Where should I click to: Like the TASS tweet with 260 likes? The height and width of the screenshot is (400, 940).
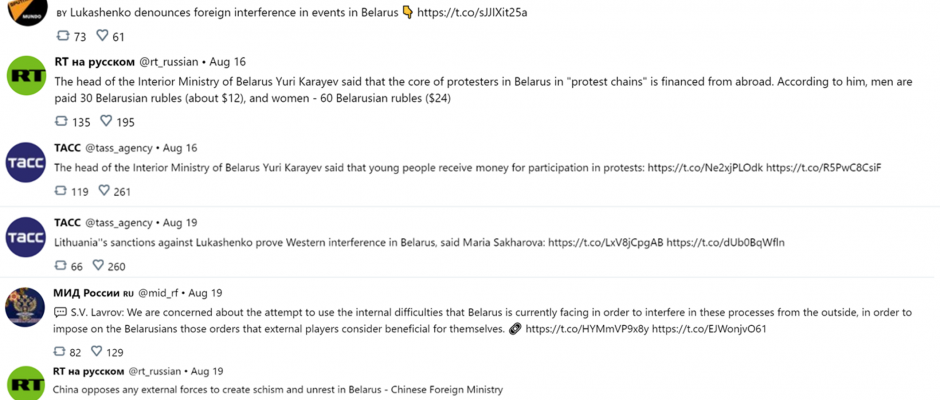pyautogui.click(x=98, y=265)
